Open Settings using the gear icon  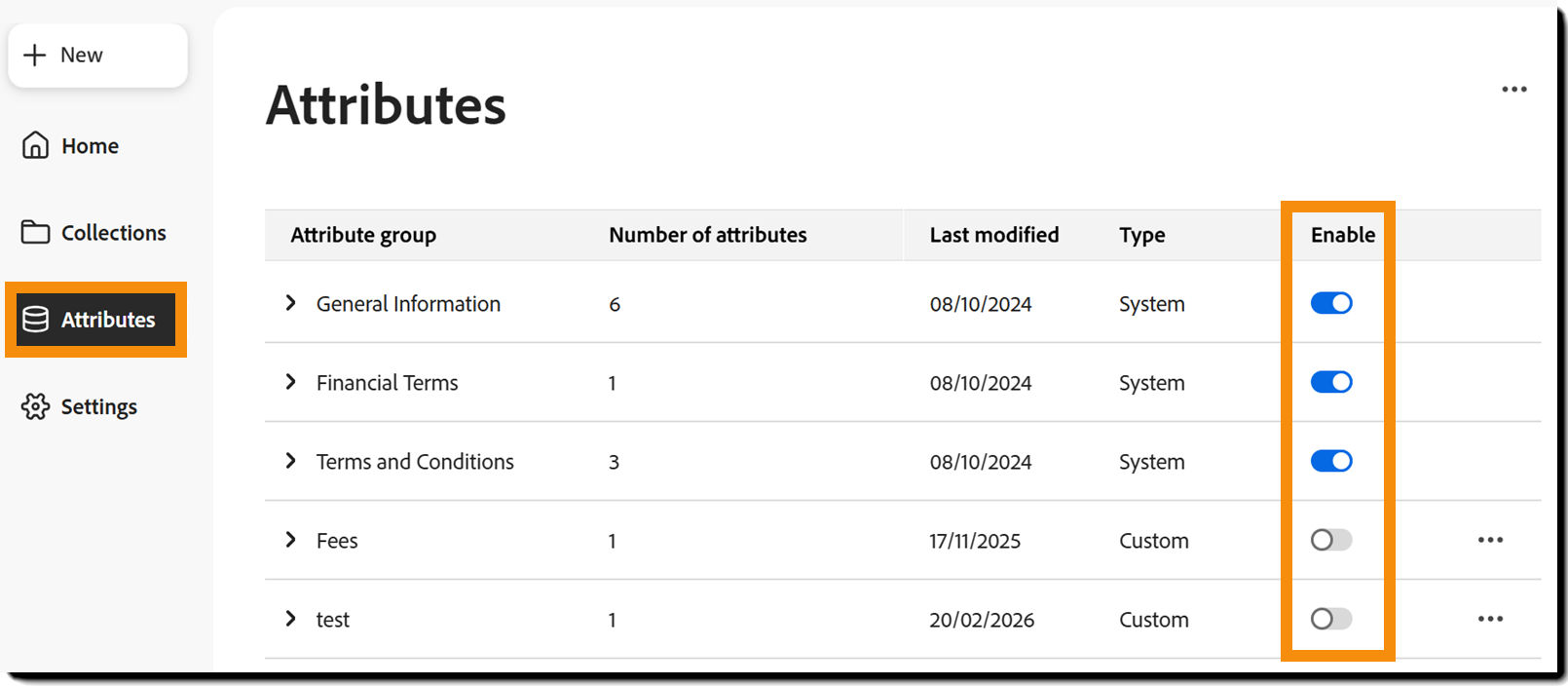(x=35, y=406)
